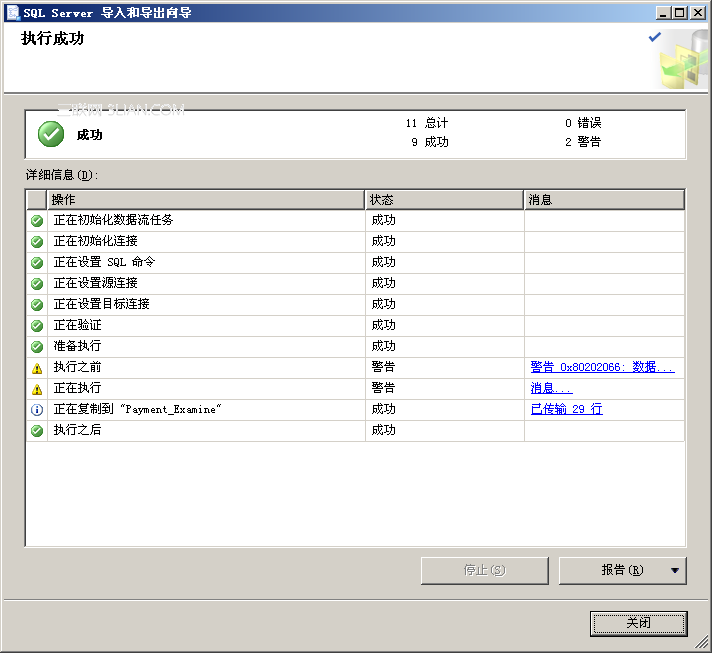The height and width of the screenshot is (653, 712).
Task: Select the 正在设置源连接 row text
Action: tap(95, 283)
